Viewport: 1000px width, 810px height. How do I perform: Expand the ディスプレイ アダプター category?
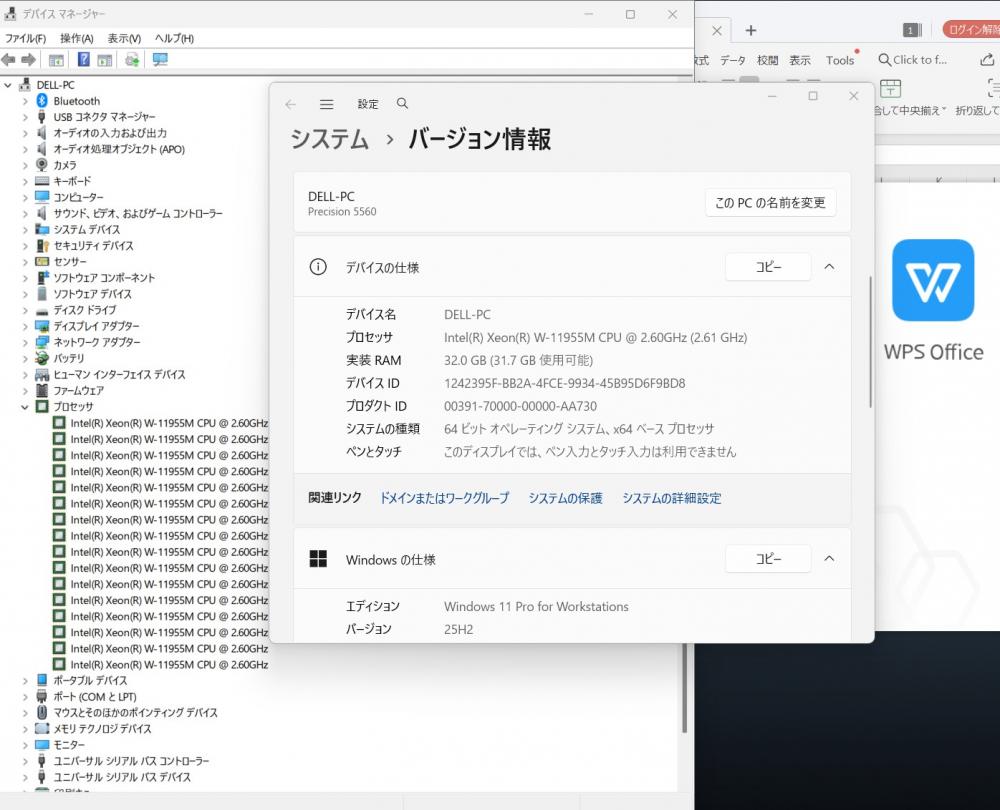pos(26,326)
